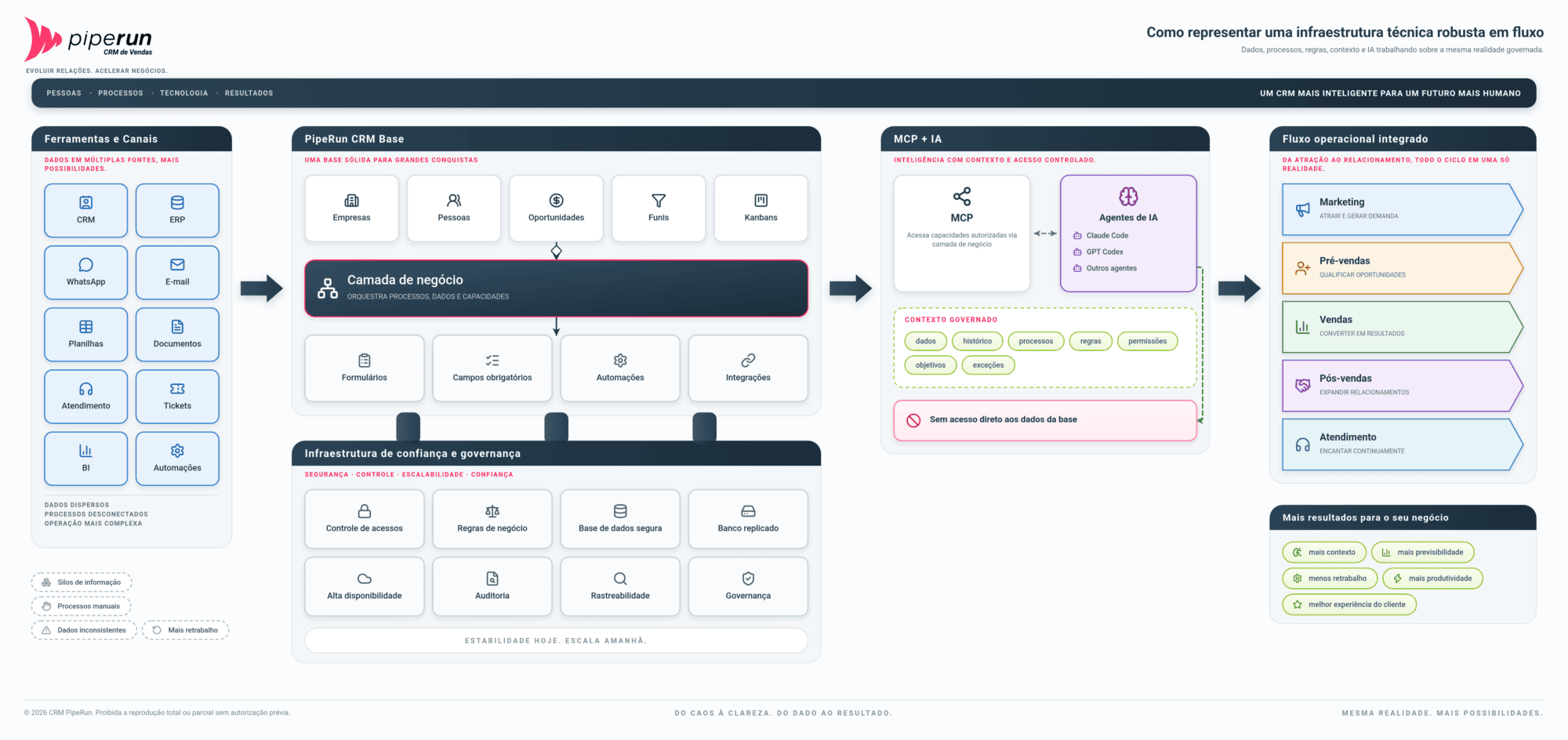Open the Documentos file icon
Screen dimensions: 1568x740
[x=177, y=326]
